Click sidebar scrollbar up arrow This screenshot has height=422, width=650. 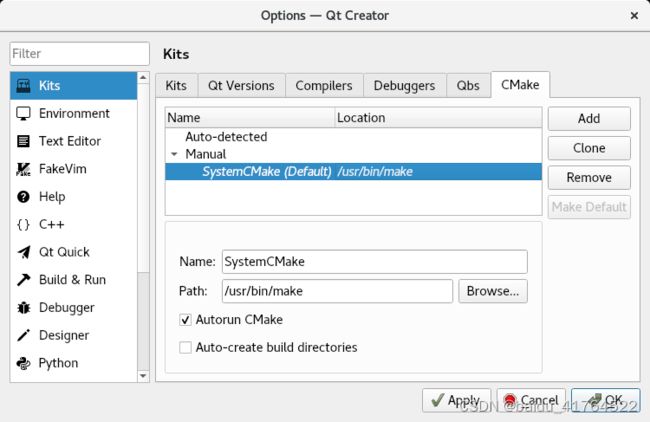point(143,78)
